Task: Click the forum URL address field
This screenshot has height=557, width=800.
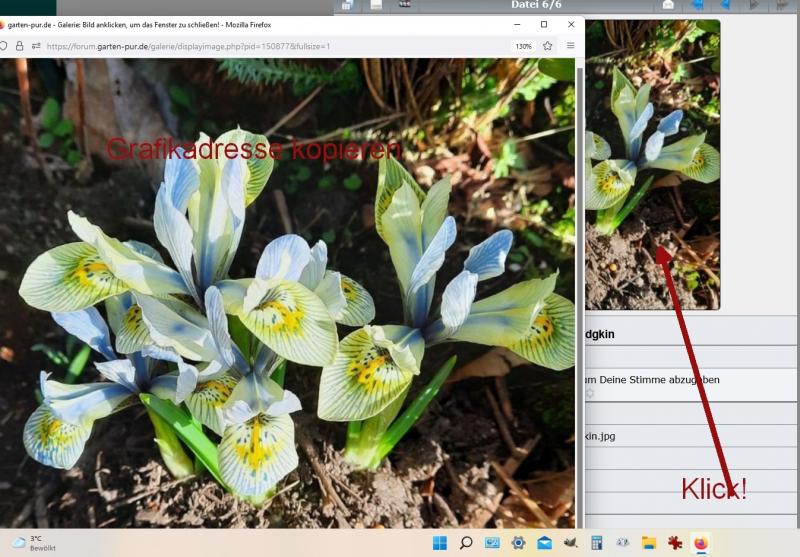Action: 250,46
